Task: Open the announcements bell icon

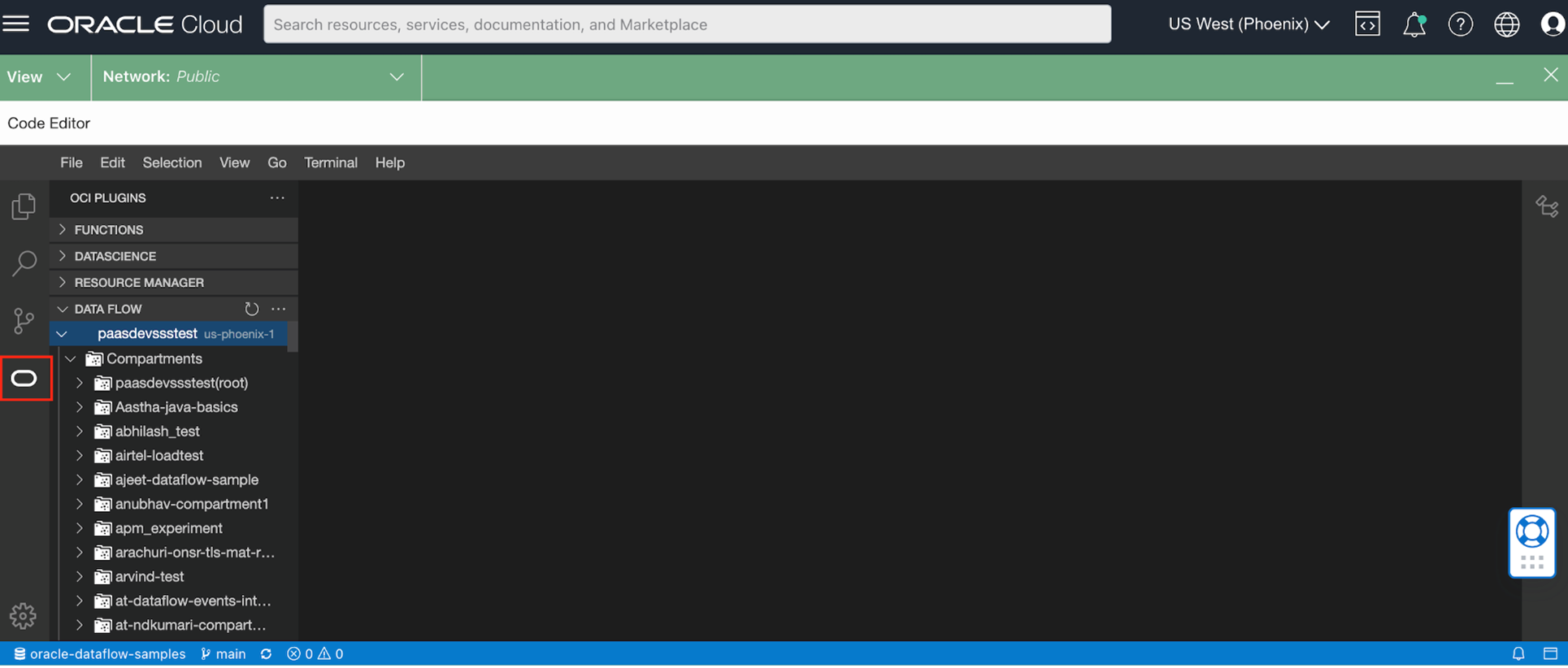Action: (x=1414, y=24)
